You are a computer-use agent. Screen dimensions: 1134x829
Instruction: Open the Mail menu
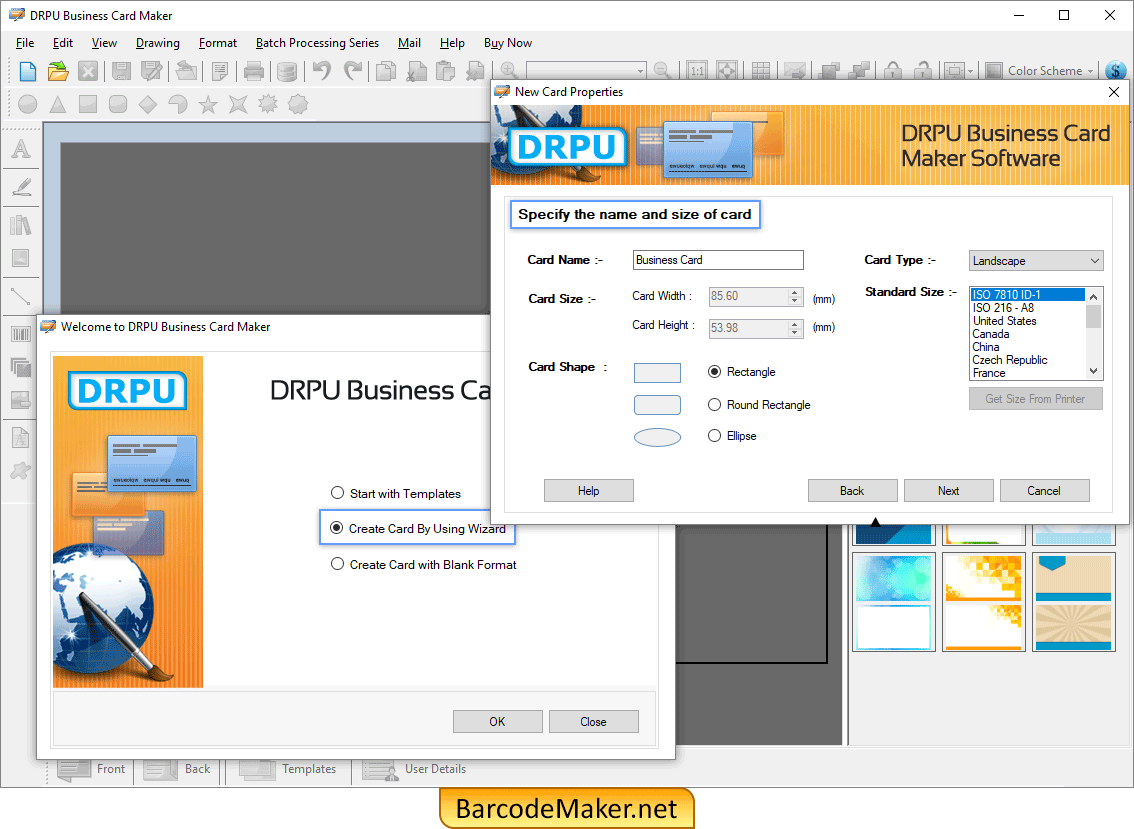click(409, 43)
